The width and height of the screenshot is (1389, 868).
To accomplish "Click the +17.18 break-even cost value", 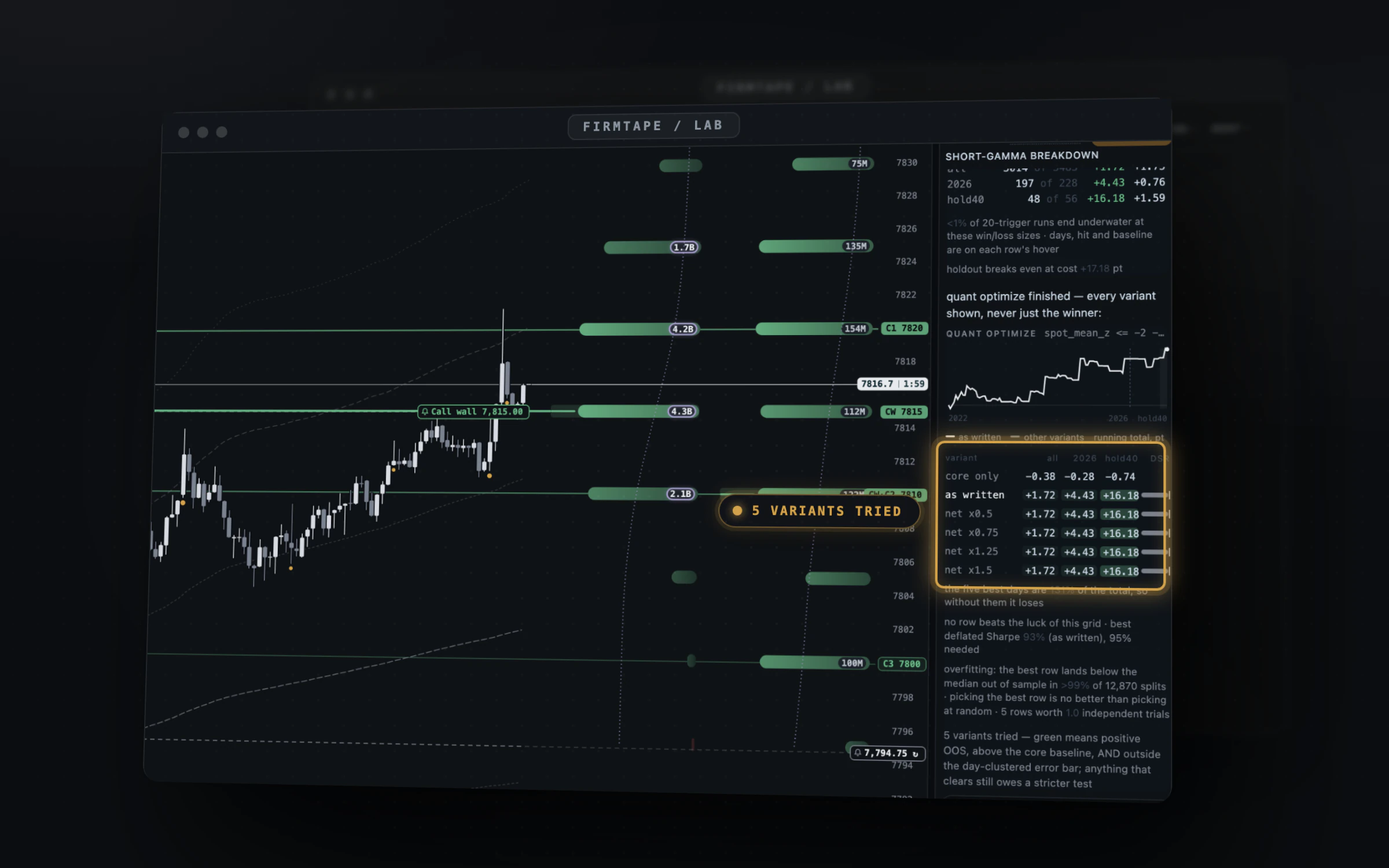I will click(x=1094, y=269).
